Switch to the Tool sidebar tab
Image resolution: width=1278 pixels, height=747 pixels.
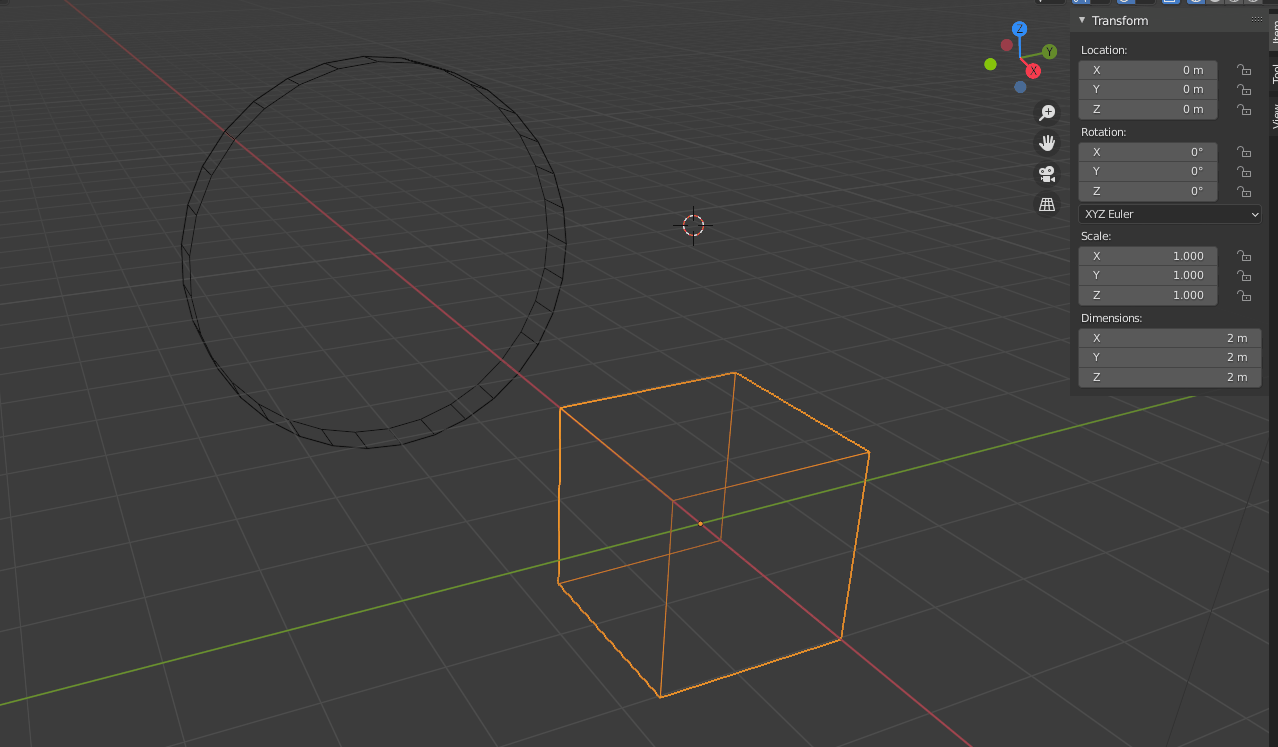coord(1273,77)
